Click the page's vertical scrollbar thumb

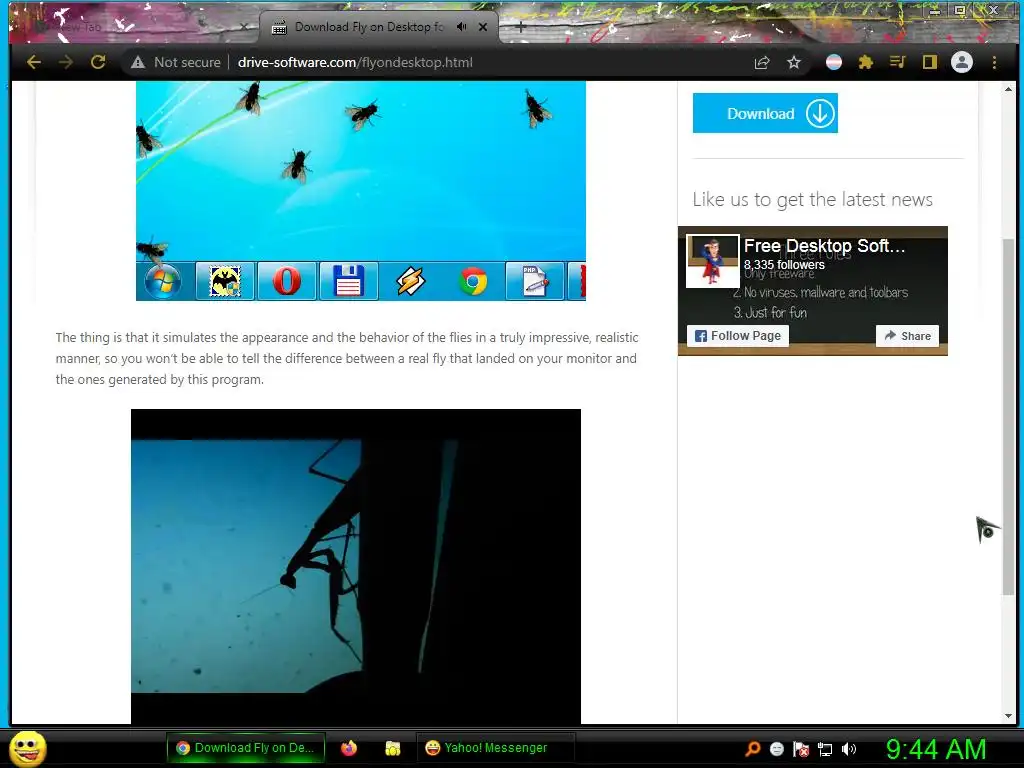1009,417
